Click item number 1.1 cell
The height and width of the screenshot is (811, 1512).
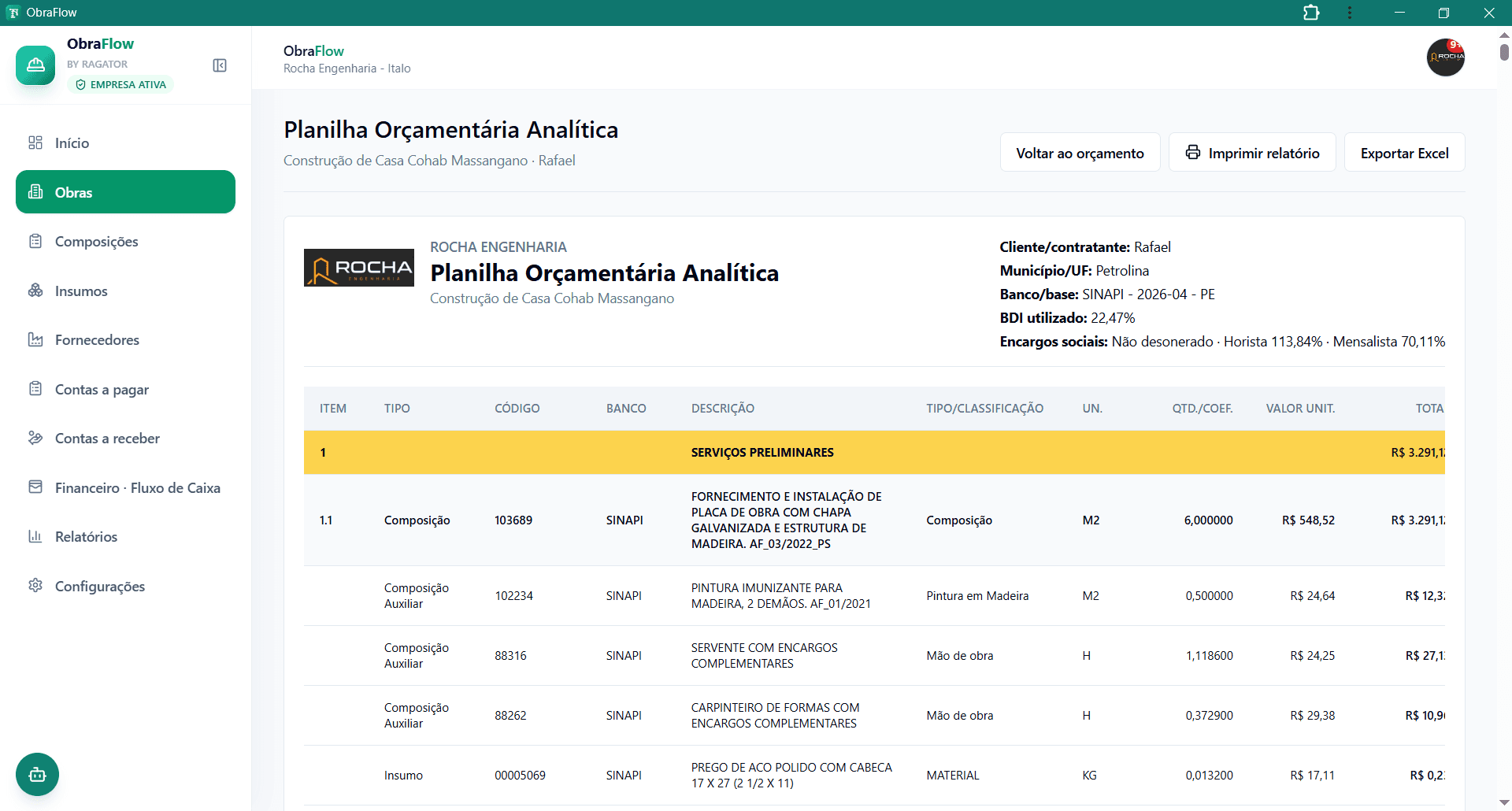pyautogui.click(x=326, y=520)
